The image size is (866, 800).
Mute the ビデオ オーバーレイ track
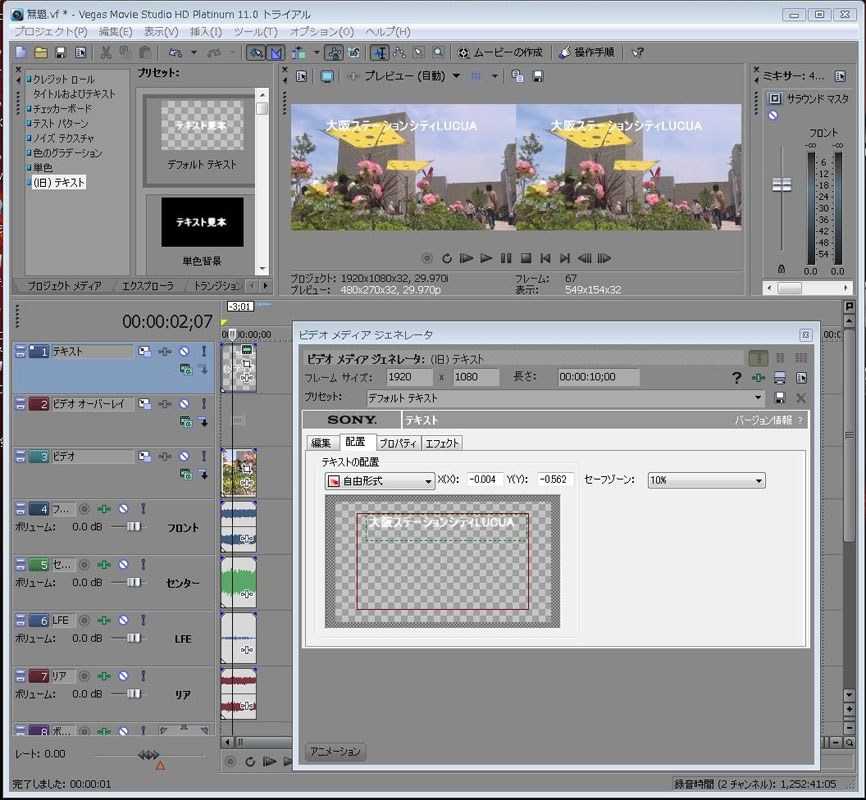pos(183,404)
